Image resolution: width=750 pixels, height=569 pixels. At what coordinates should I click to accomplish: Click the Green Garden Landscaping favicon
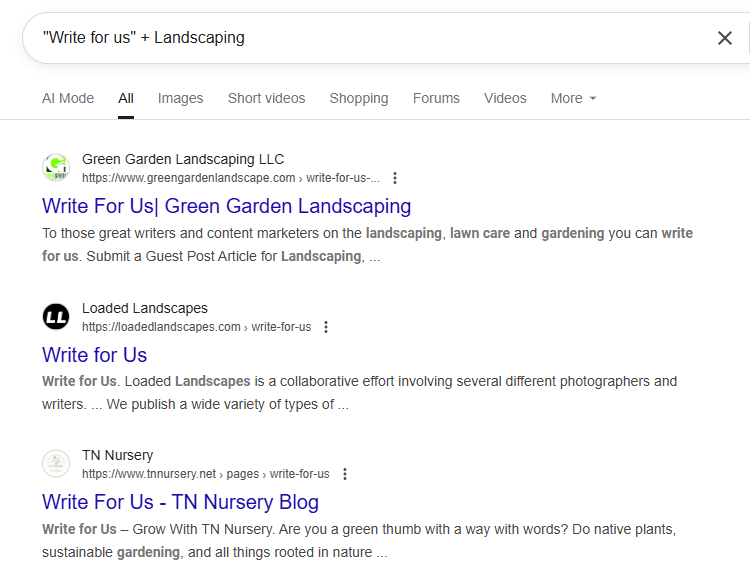pyautogui.click(x=56, y=168)
